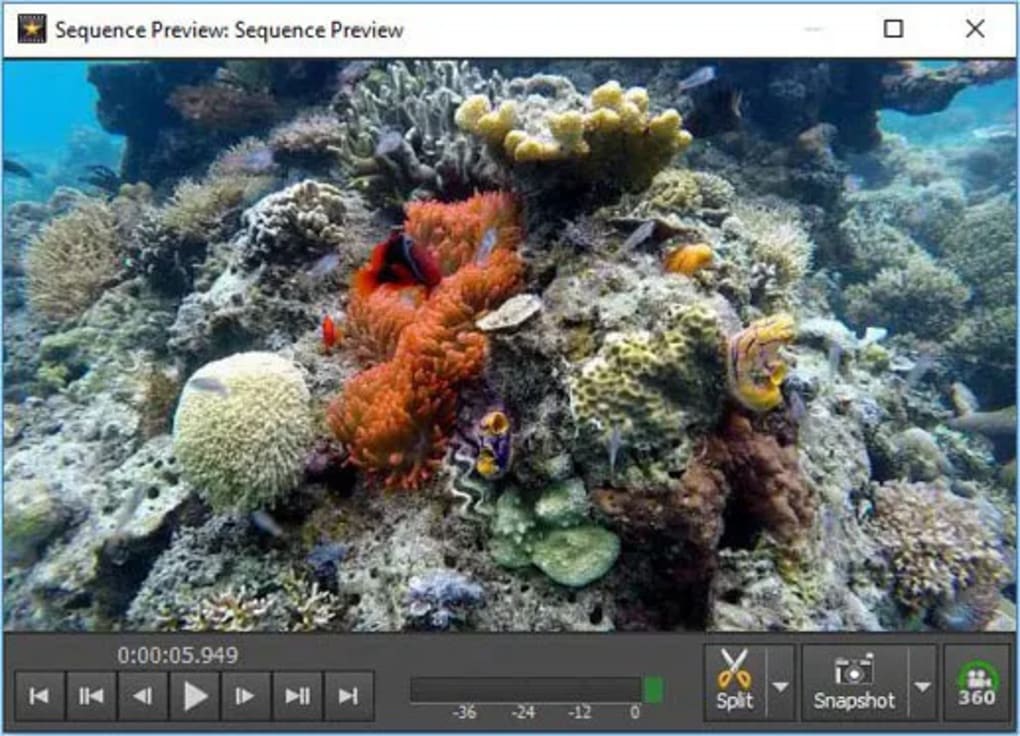
Task: Close the Sequence Preview window
Action: click(975, 29)
